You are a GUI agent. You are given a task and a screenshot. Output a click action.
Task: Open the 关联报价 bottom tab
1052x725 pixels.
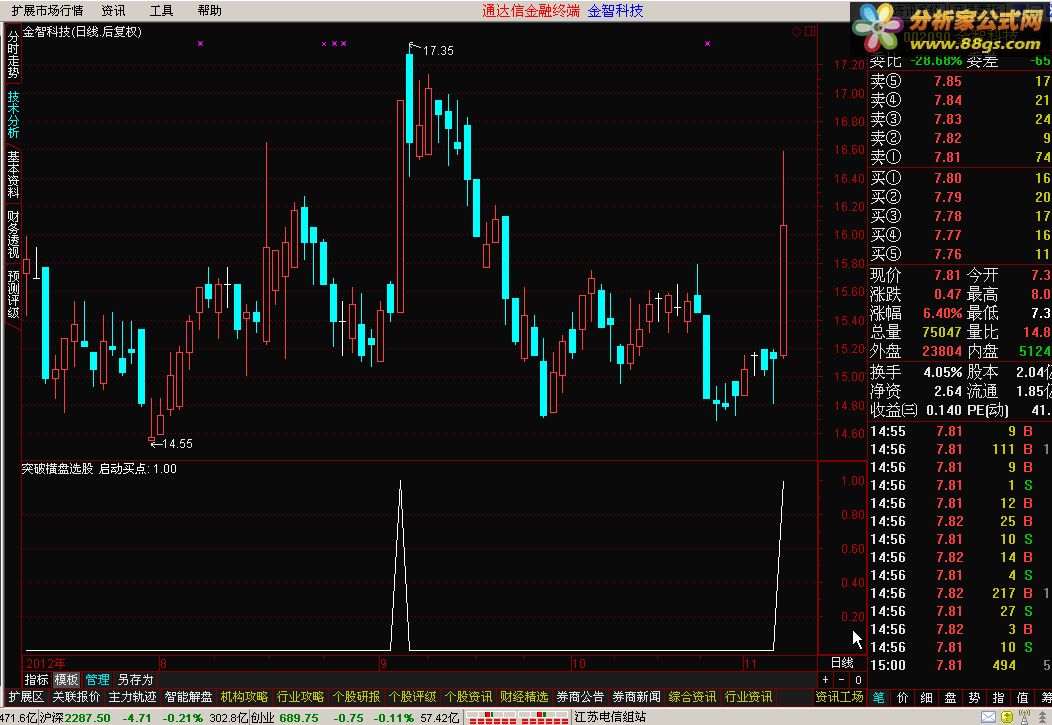(76, 697)
